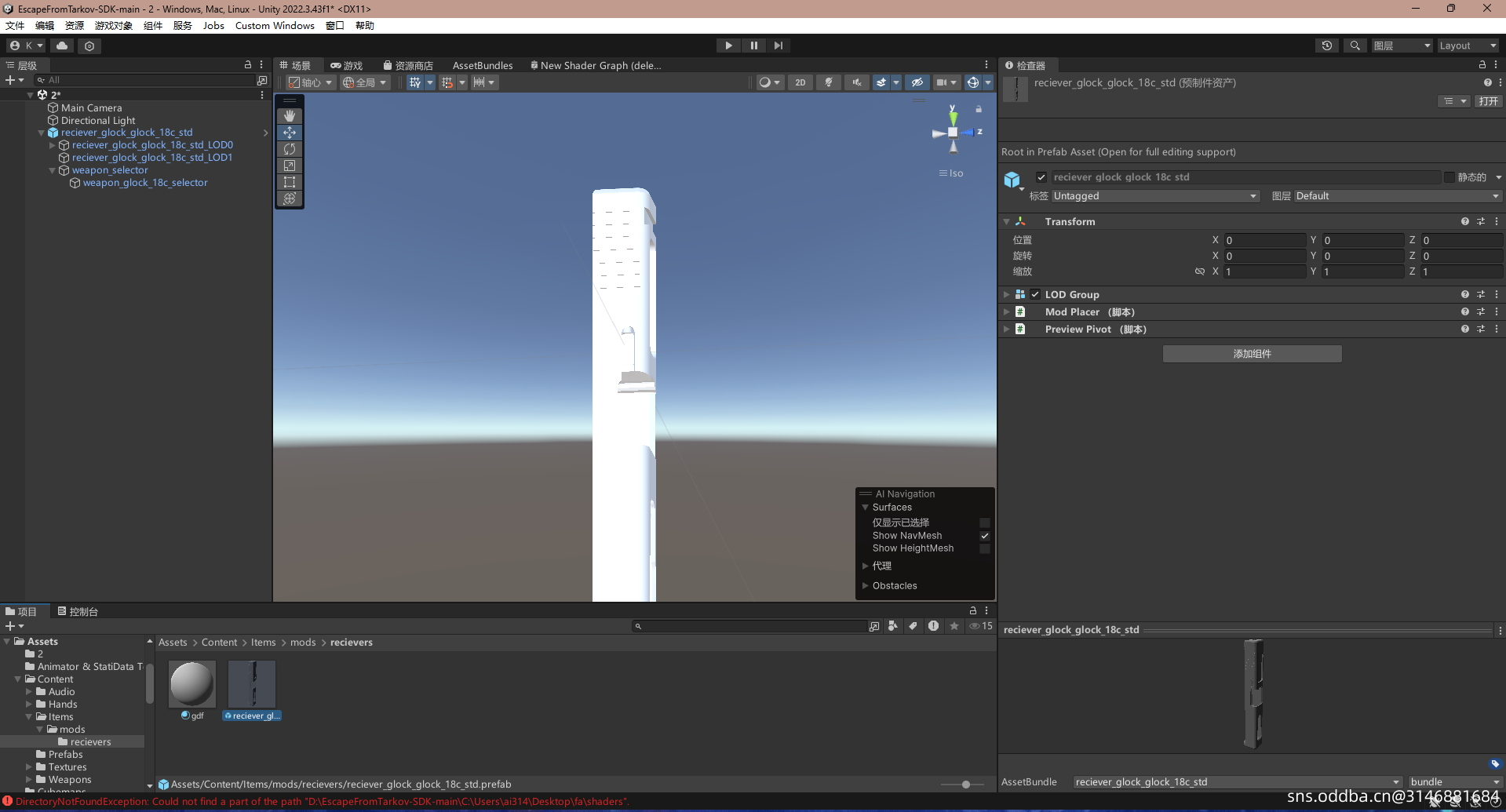Screen dimensions: 1506x812
Task: Open draw mode shading dropdown
Action: [x=770, y=82]
